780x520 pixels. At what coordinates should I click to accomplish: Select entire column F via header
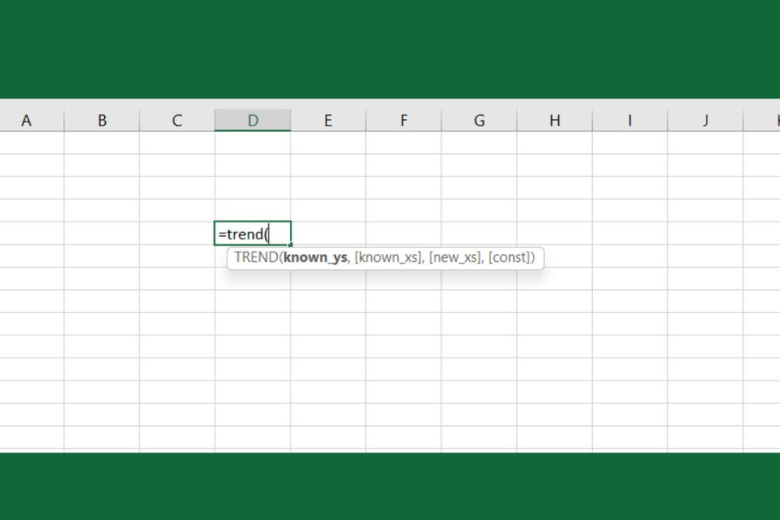(404, 120)
